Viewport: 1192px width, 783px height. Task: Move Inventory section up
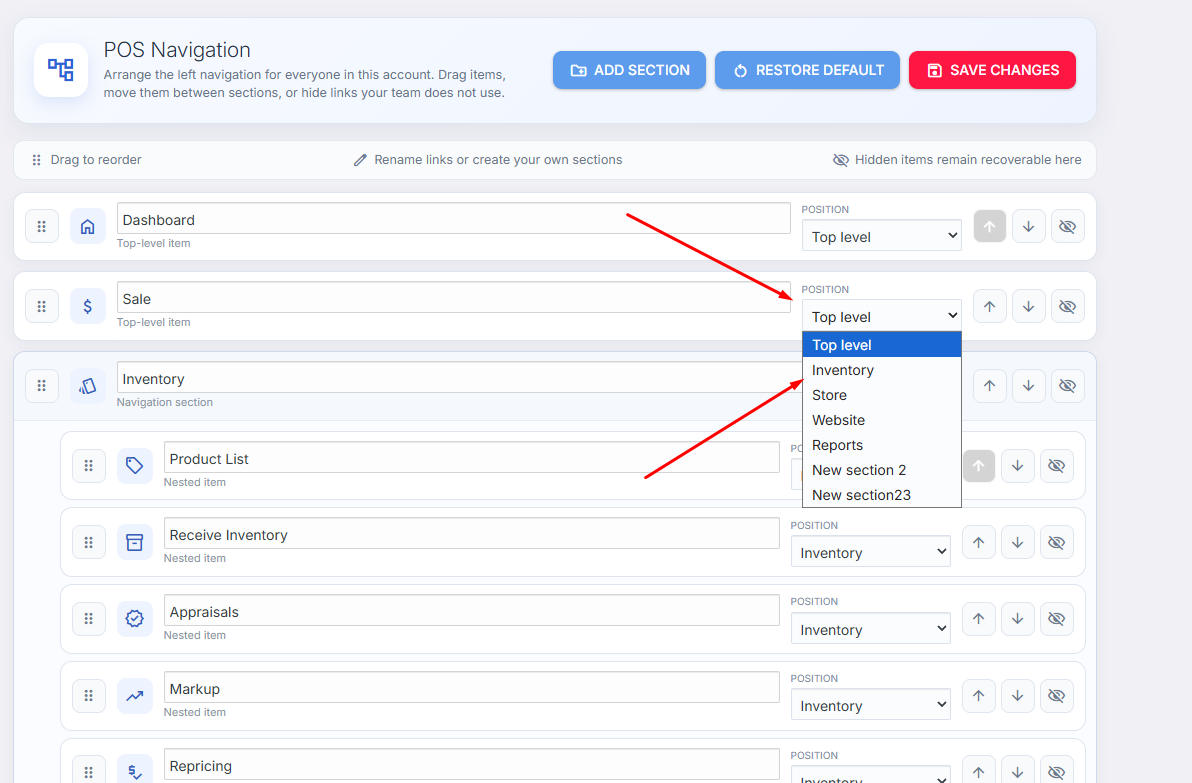990,385
